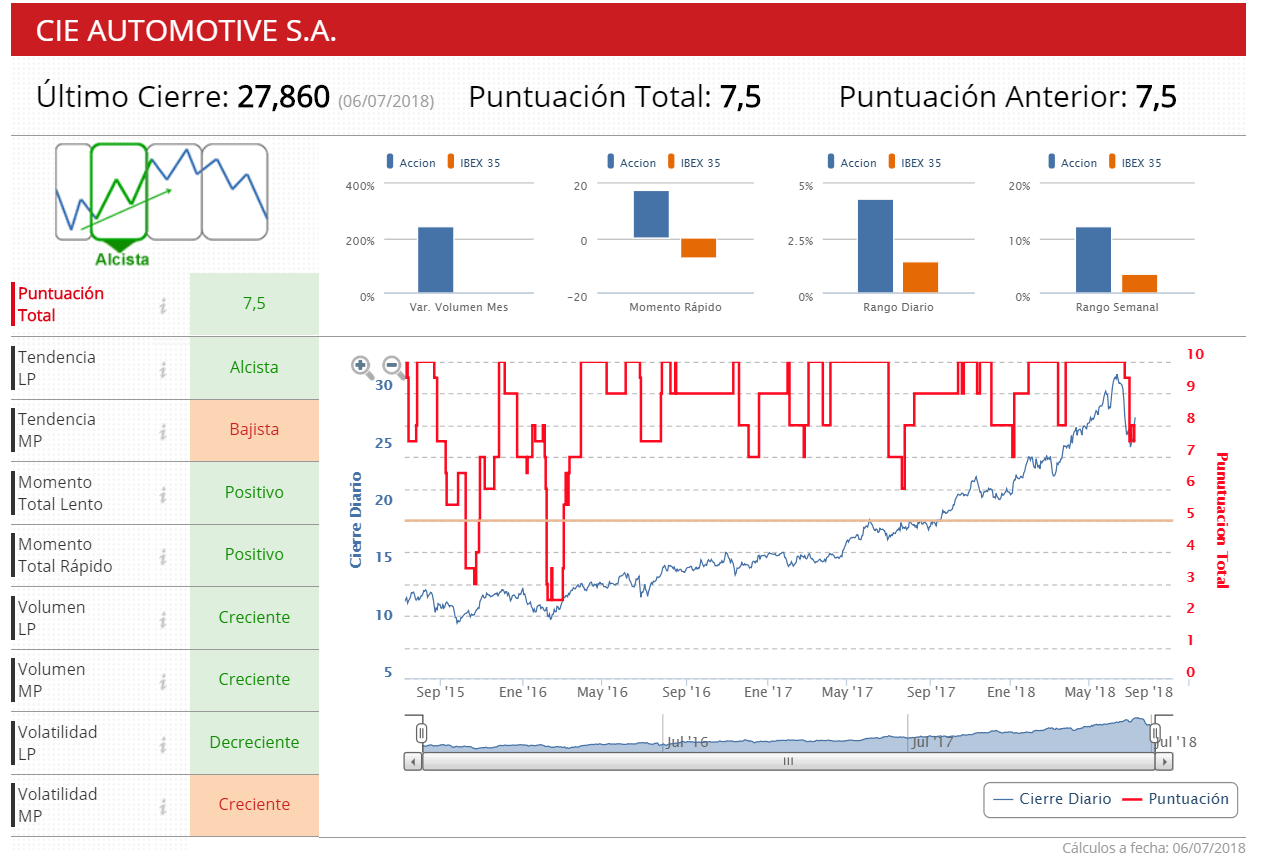Click the Rango Semanal chart label
1262x860 pixels.
coord(1117,307)
